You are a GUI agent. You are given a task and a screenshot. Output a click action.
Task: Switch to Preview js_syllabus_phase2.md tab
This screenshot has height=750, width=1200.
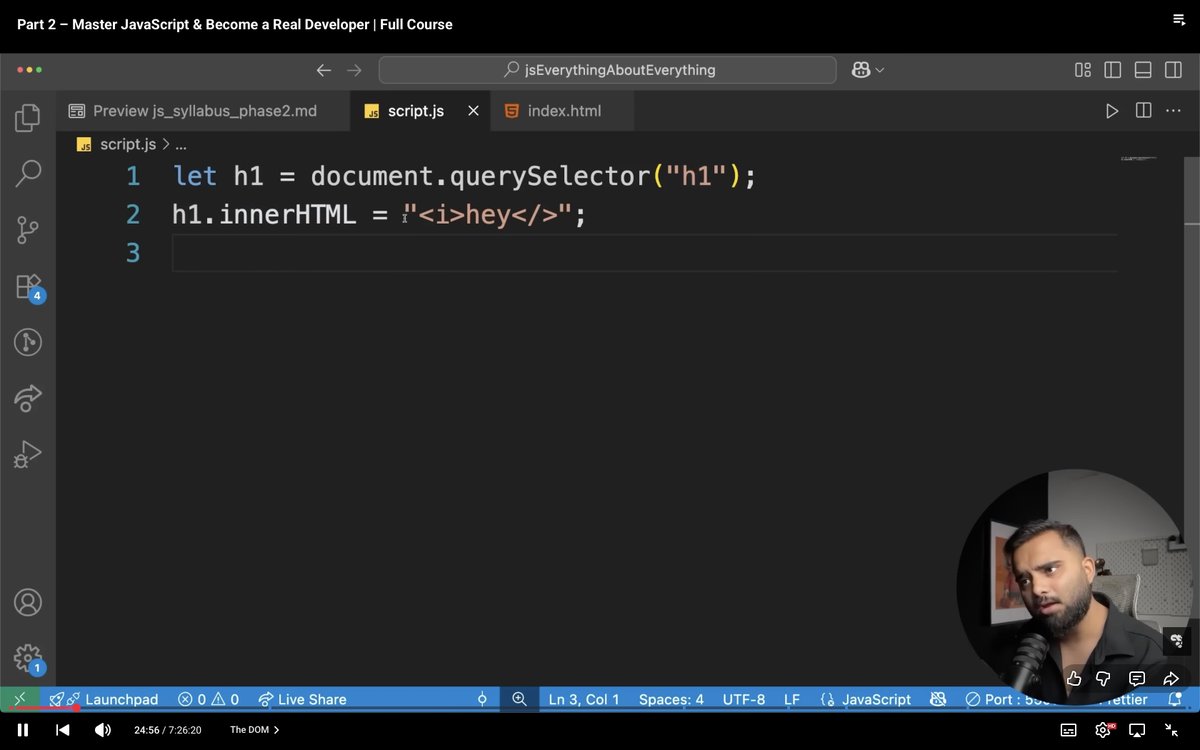(x=204, y=111)
